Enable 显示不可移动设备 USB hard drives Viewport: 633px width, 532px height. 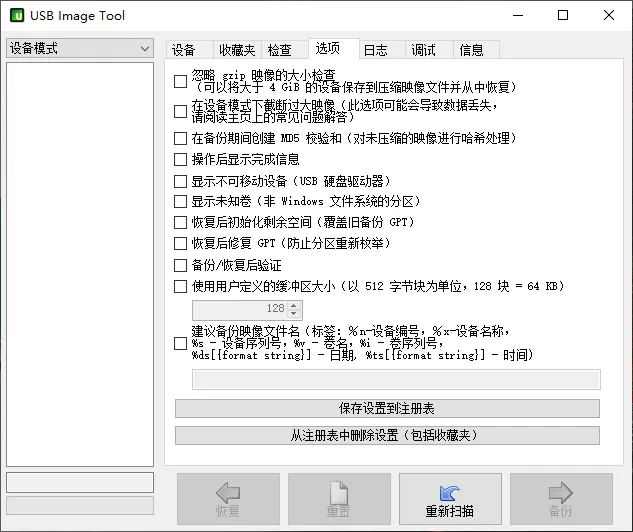click(180, 181)
